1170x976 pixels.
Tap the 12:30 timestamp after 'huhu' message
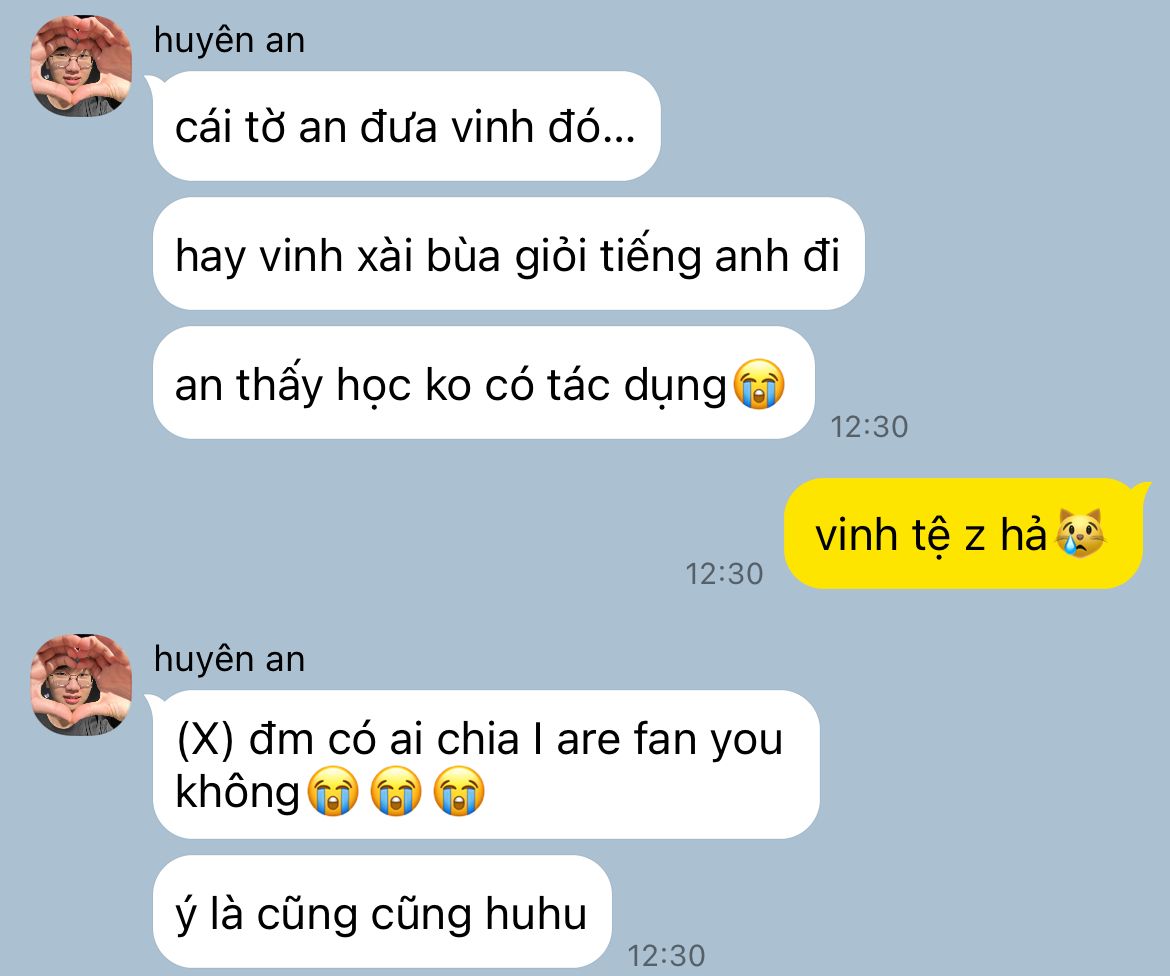(666, 956)
